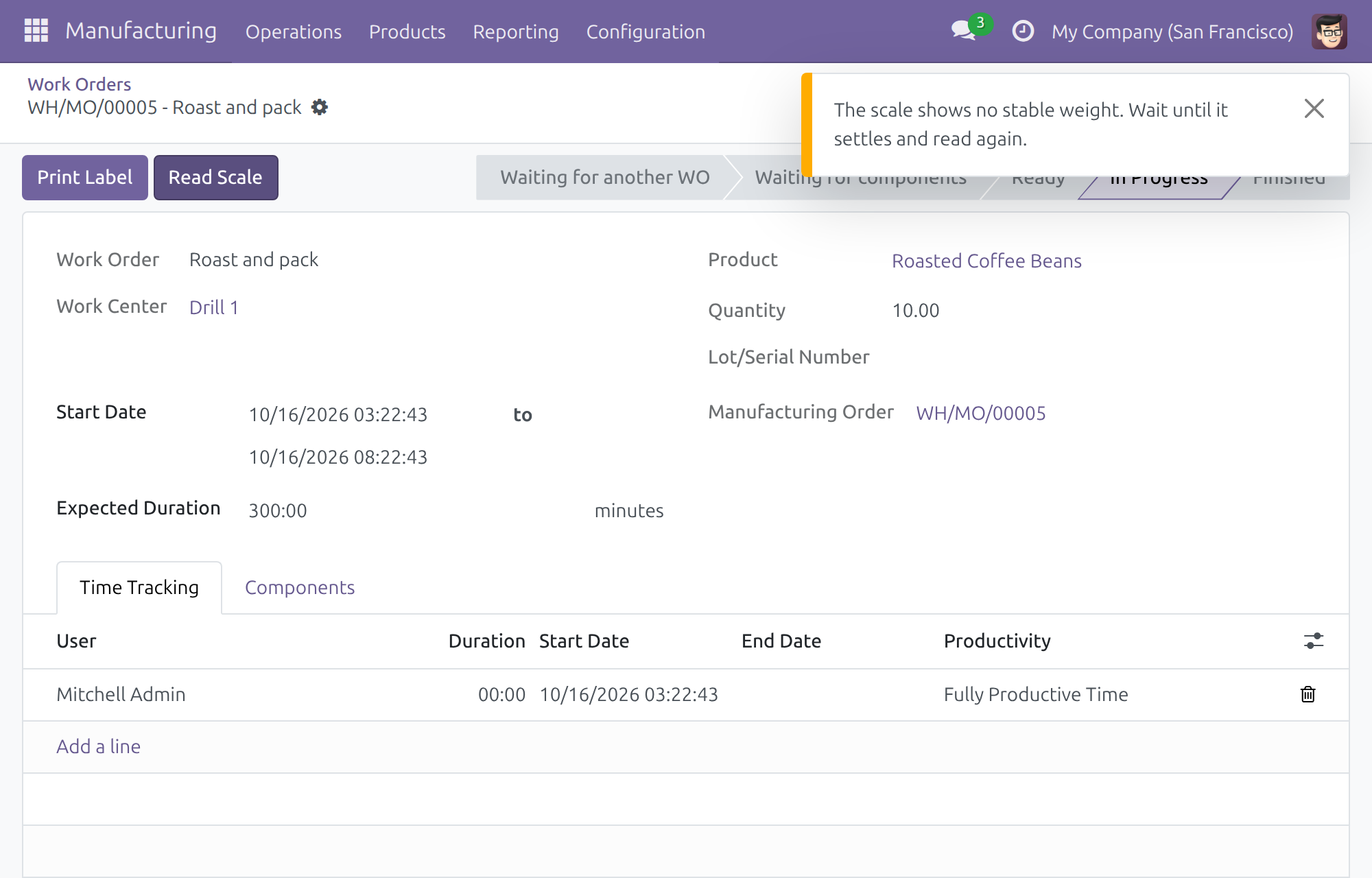Screen dimensions: 1372x878
Task: Dismiss the scale warning notification
Action: pyautogui.click(x=1314, y=108)
